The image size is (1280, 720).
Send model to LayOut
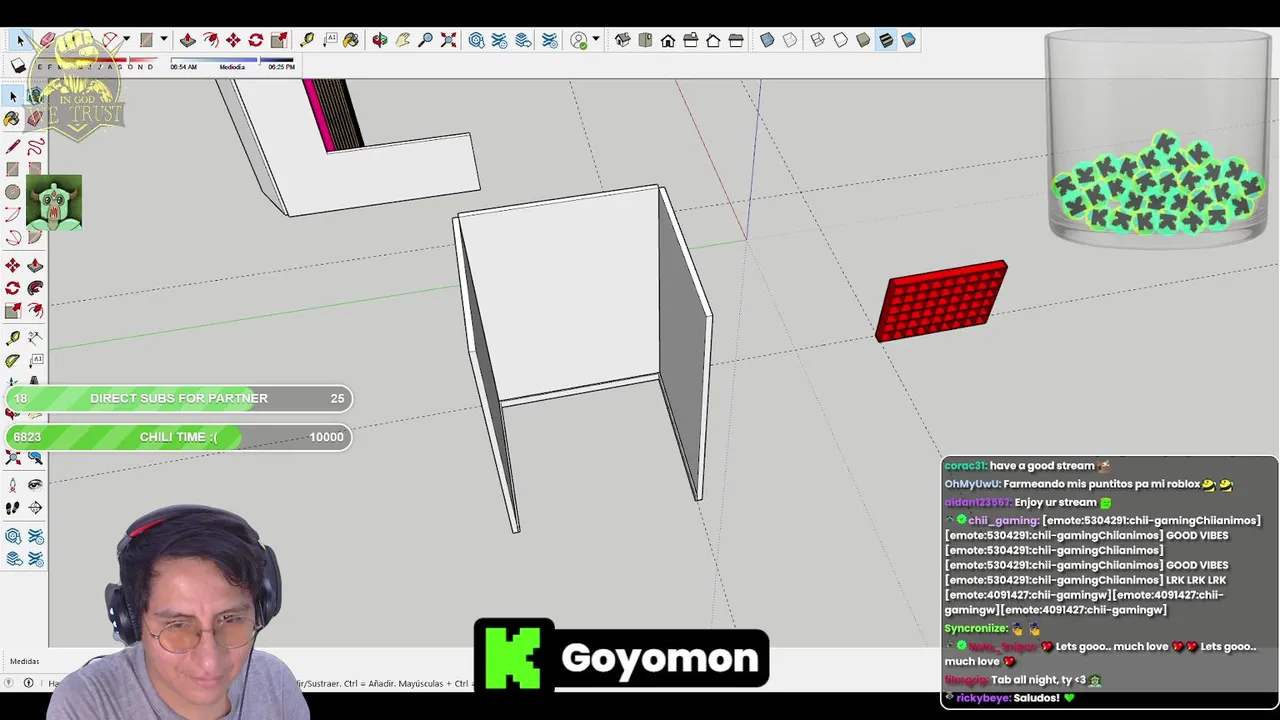tap(523, 40)
